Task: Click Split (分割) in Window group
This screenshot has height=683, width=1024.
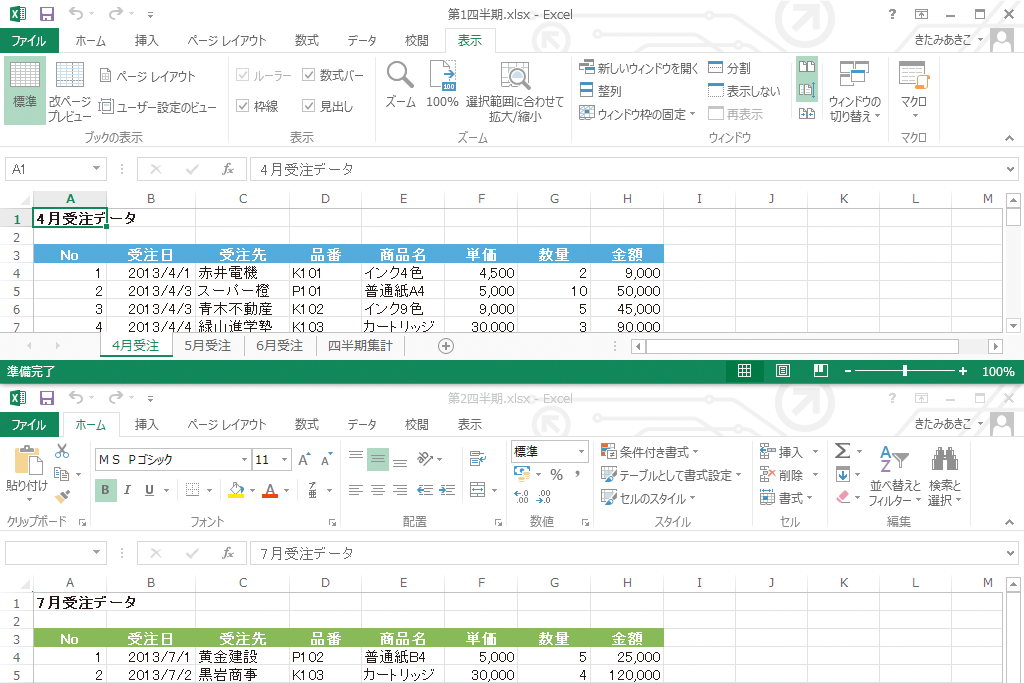Action: tap(729, 68)
